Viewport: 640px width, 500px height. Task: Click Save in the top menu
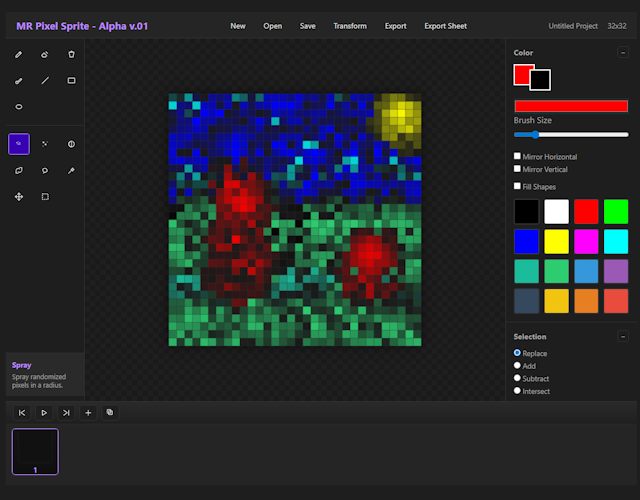pyautogui.click(x=308, y=26)
